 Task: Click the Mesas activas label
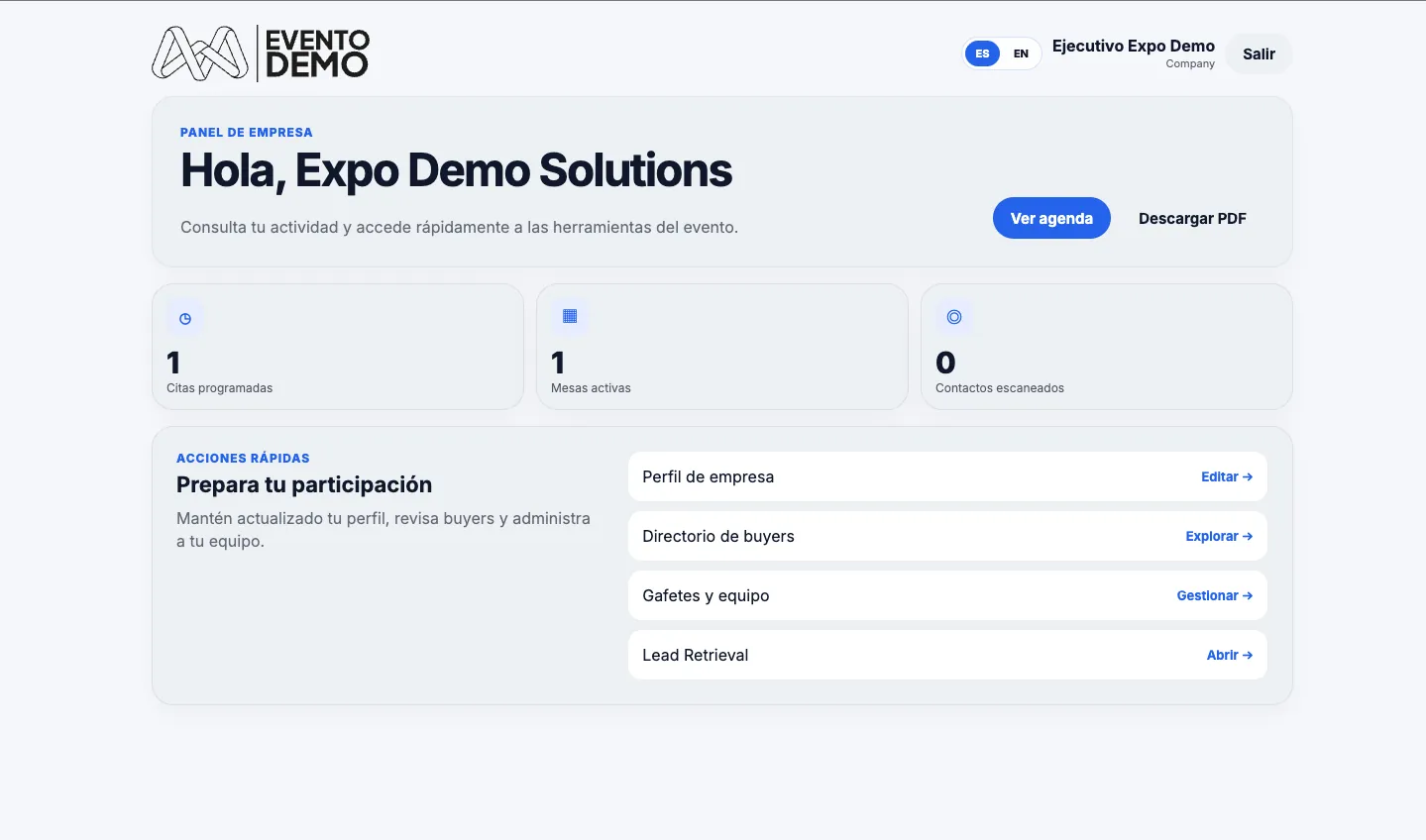point(591,388)
